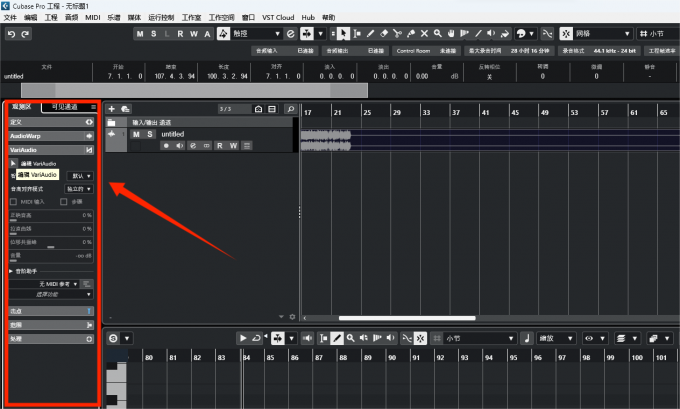Image resolution: width=680 pixels, height=409 pixels.
Task: Select the hand Comp tool
Action: pyautogui.click(x=451, y=33)
